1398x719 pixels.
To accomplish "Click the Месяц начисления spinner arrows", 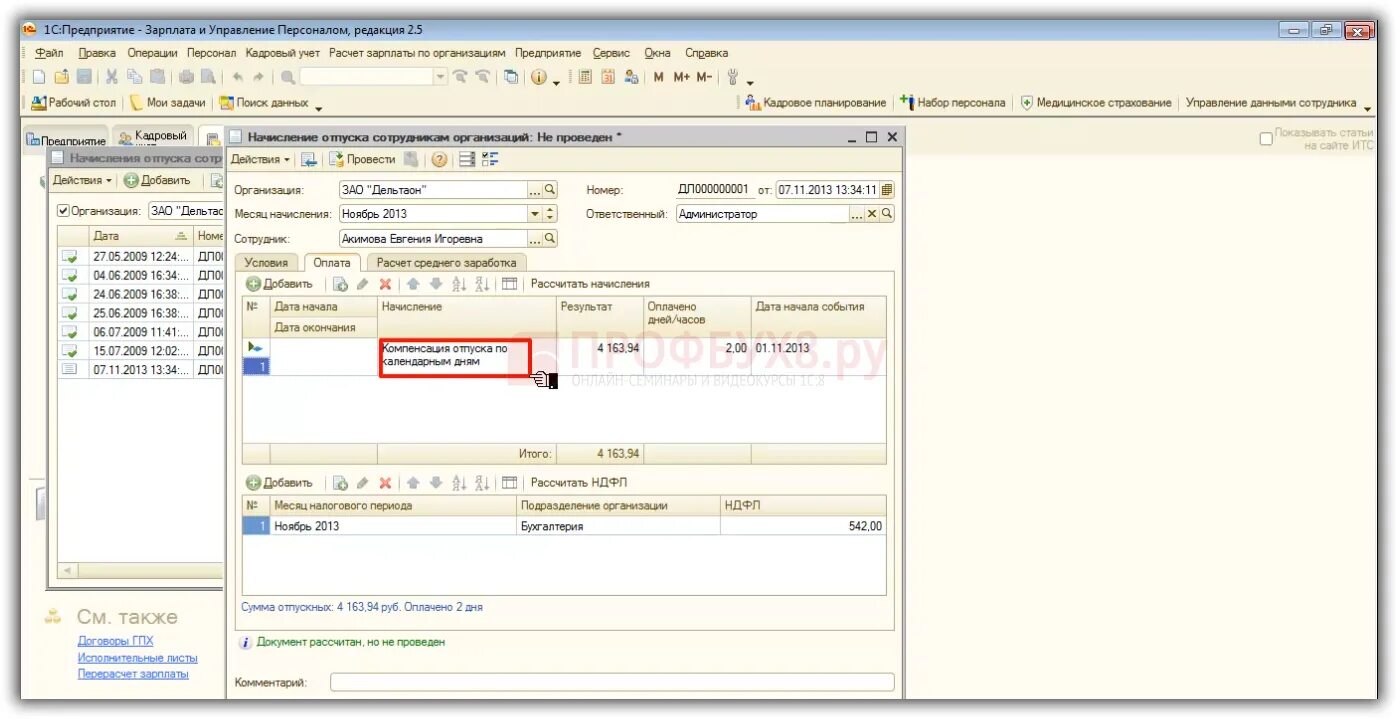I will [x=551, y=214].
